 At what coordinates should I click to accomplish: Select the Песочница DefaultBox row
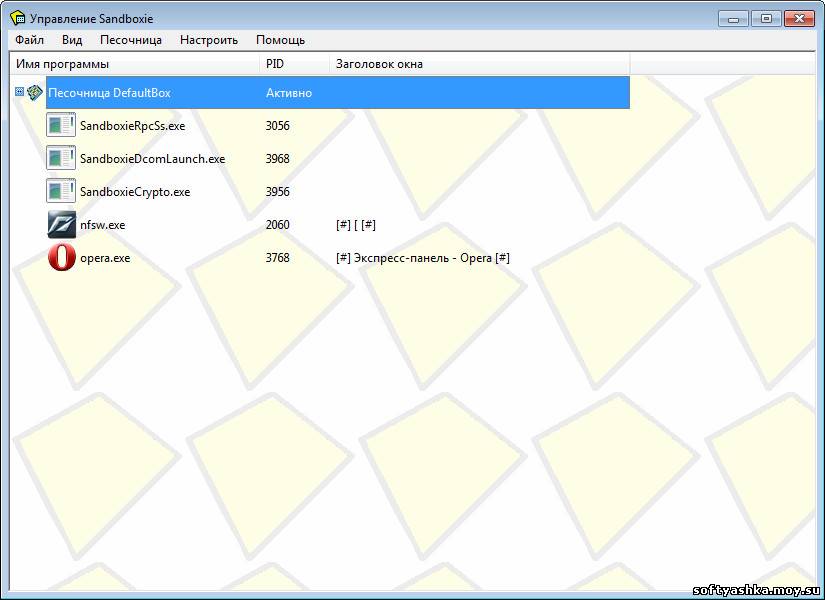click(x=338, y=93)
